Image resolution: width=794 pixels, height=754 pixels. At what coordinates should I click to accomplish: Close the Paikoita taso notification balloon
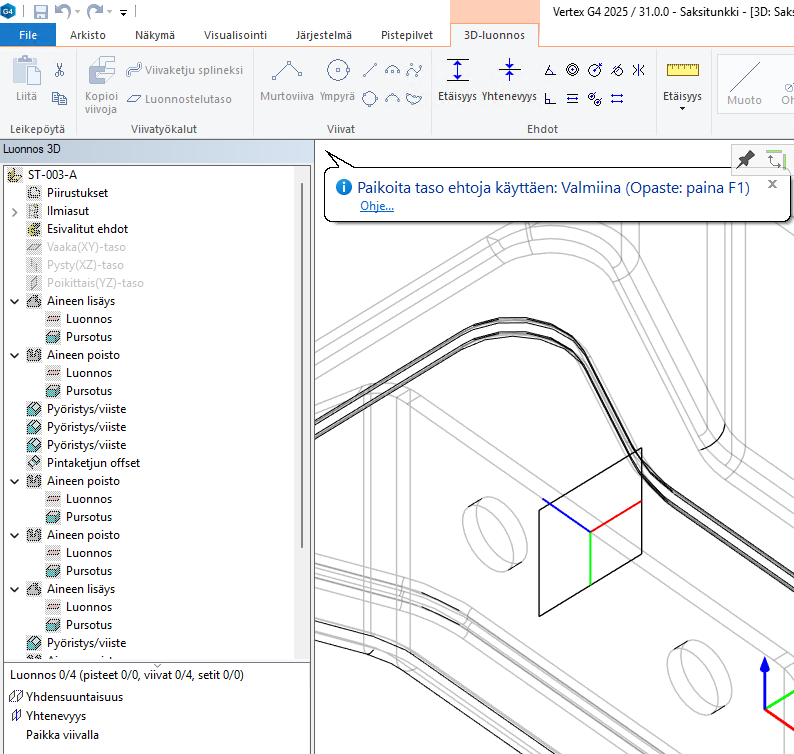[772, 184]
